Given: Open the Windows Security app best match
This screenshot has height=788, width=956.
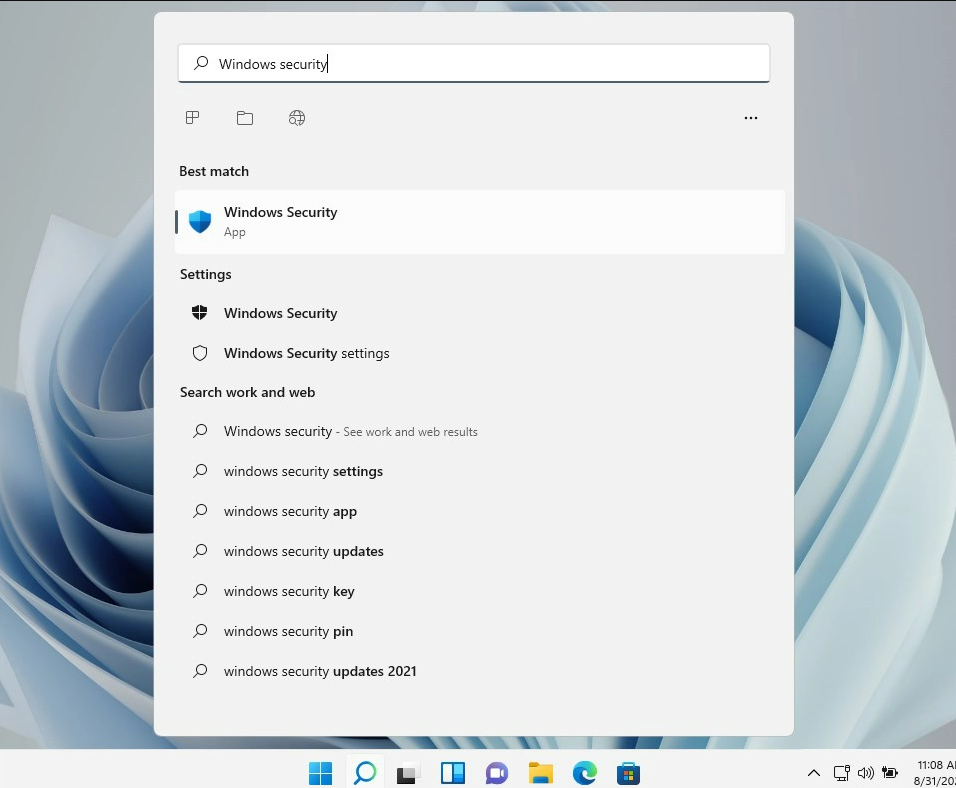Looking at the screenshot, I should (x=280, y=221).
